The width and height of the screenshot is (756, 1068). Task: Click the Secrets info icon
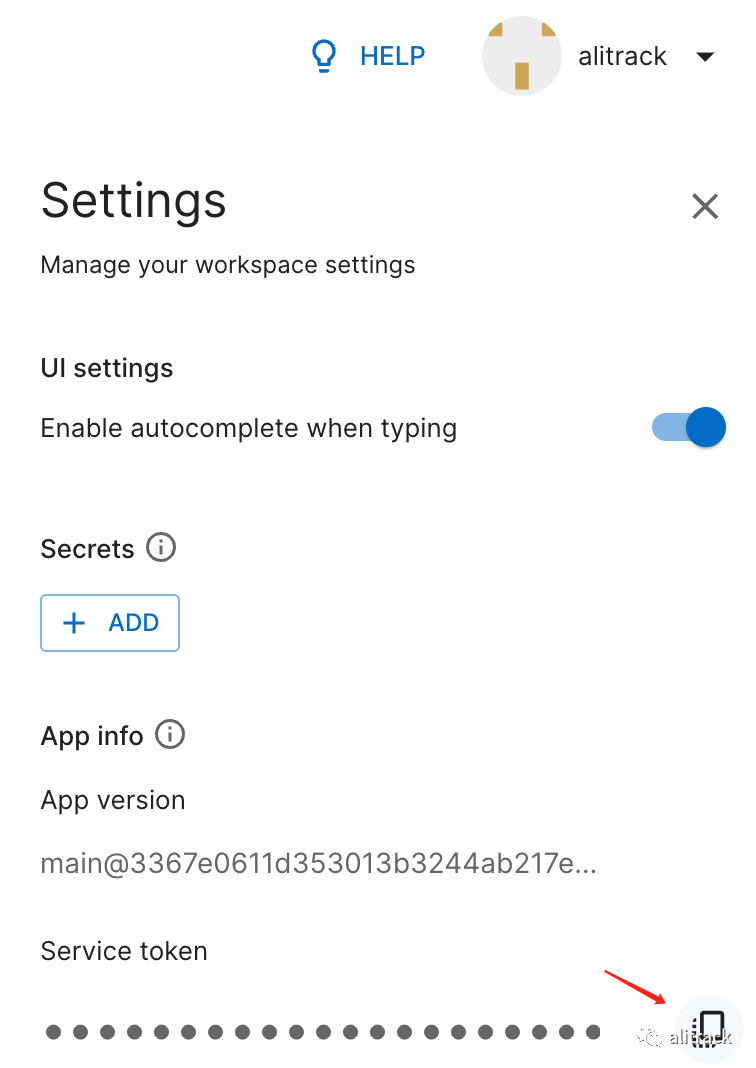pos(161,547)
